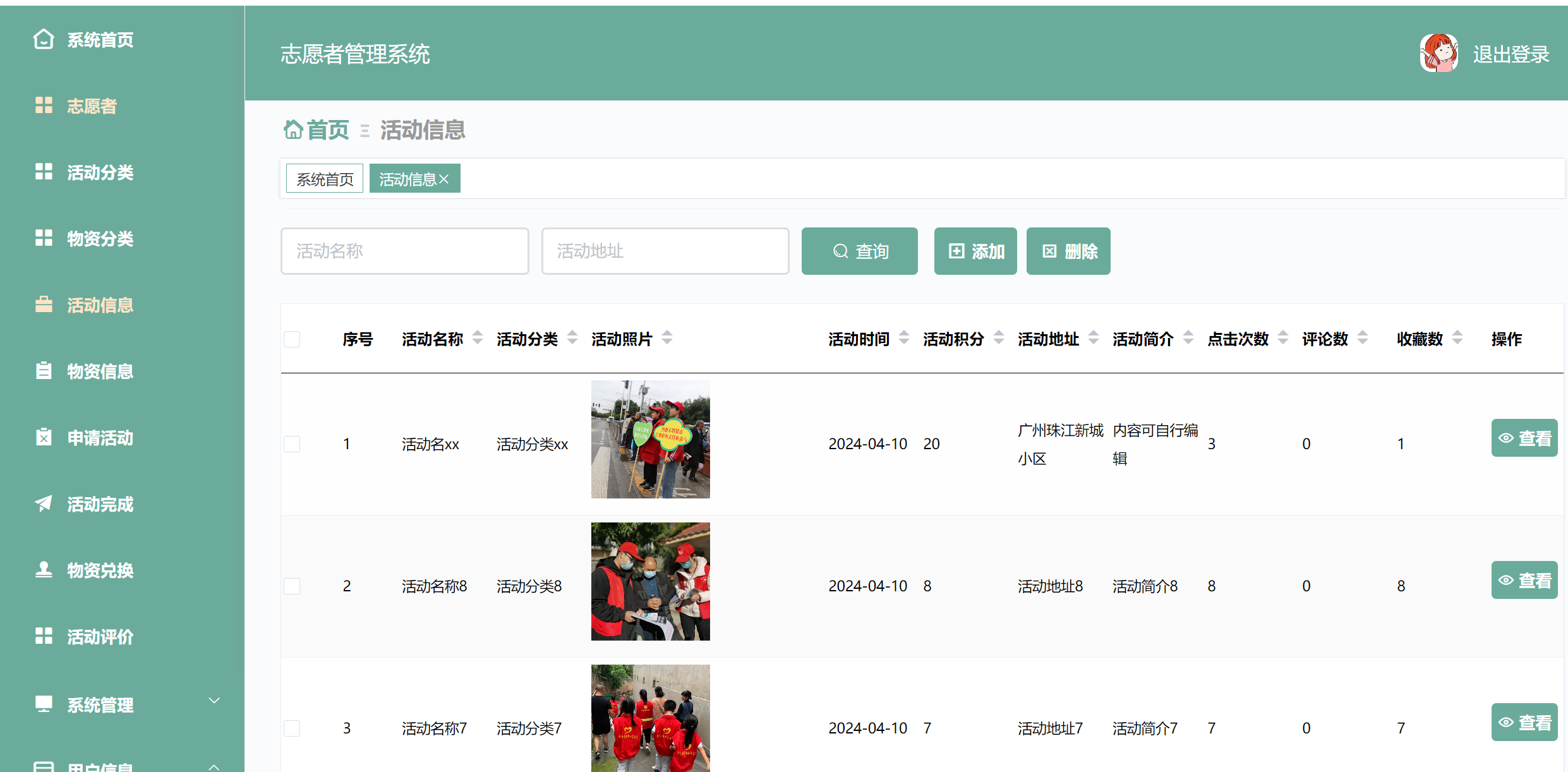Focus the 活动名称 search input field
This screenshot has width=1568, height=772.
404,251
